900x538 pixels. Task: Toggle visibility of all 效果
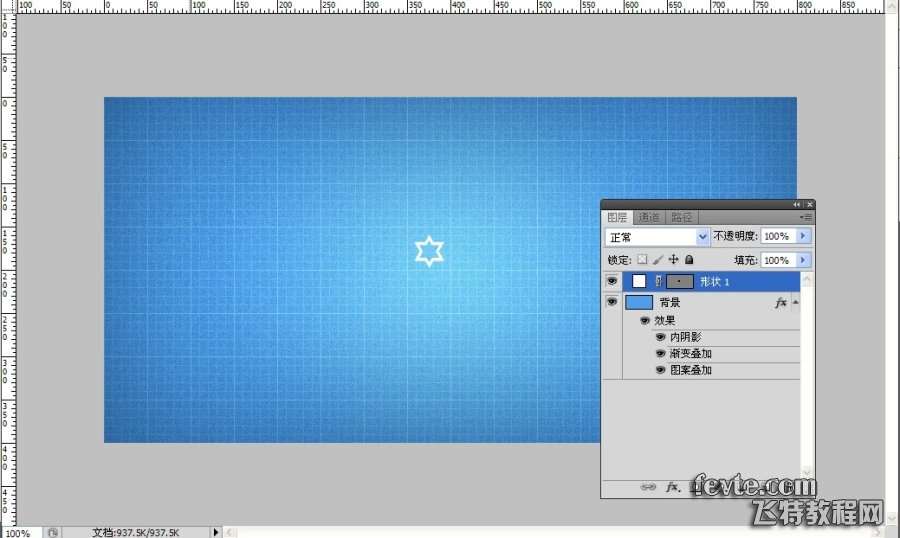(645, 320)
